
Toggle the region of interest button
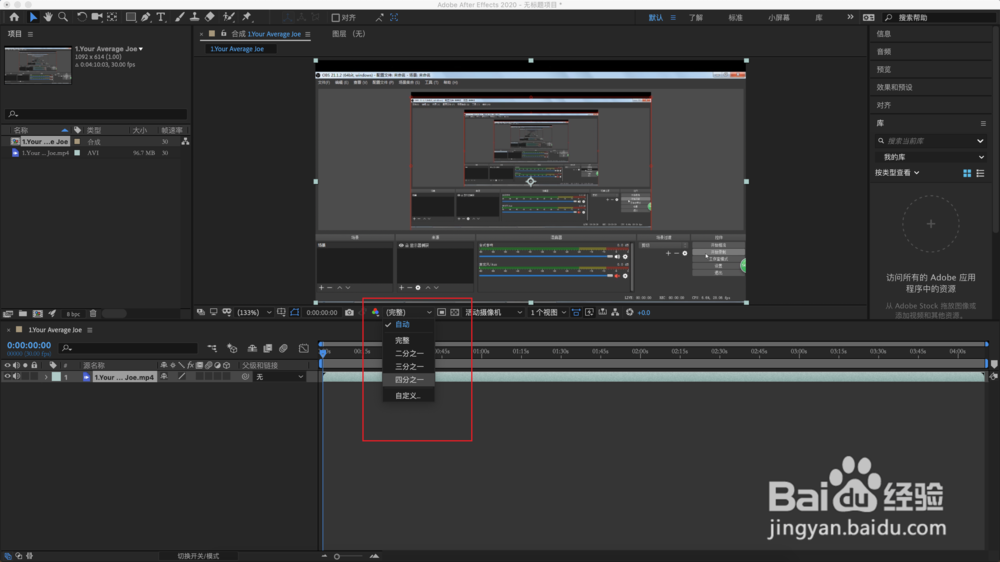pos(441,313)
